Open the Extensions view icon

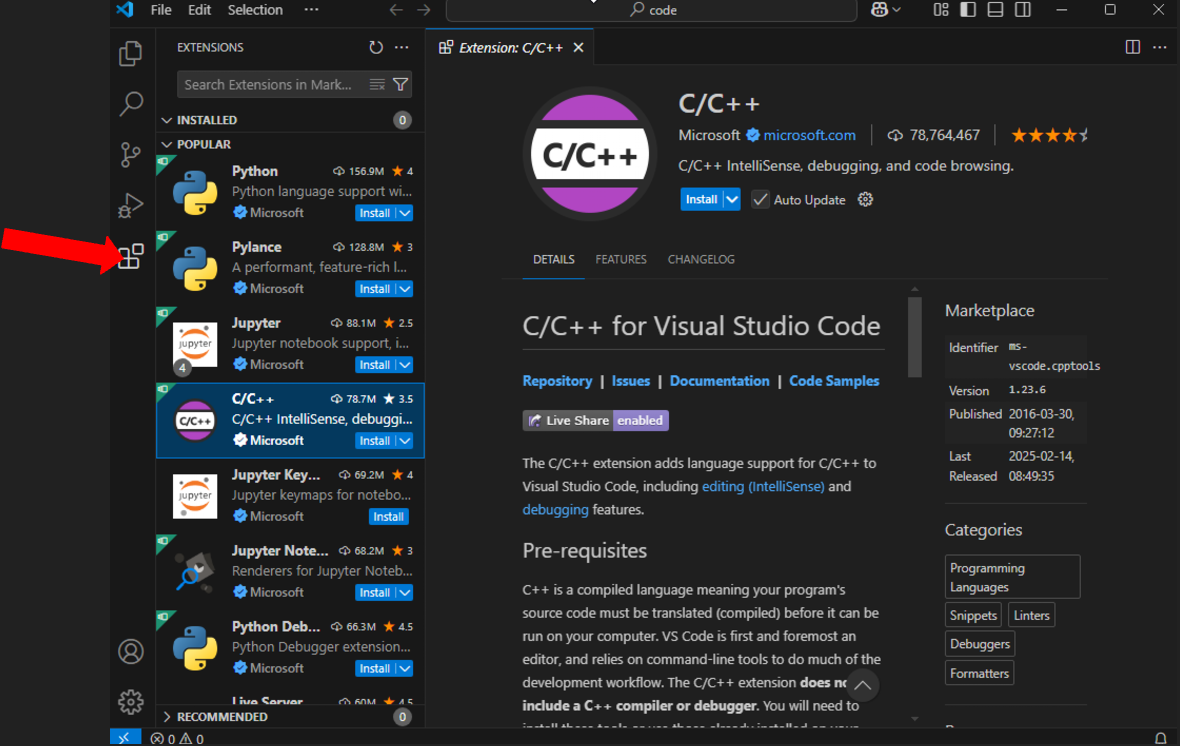coord(130,256)
